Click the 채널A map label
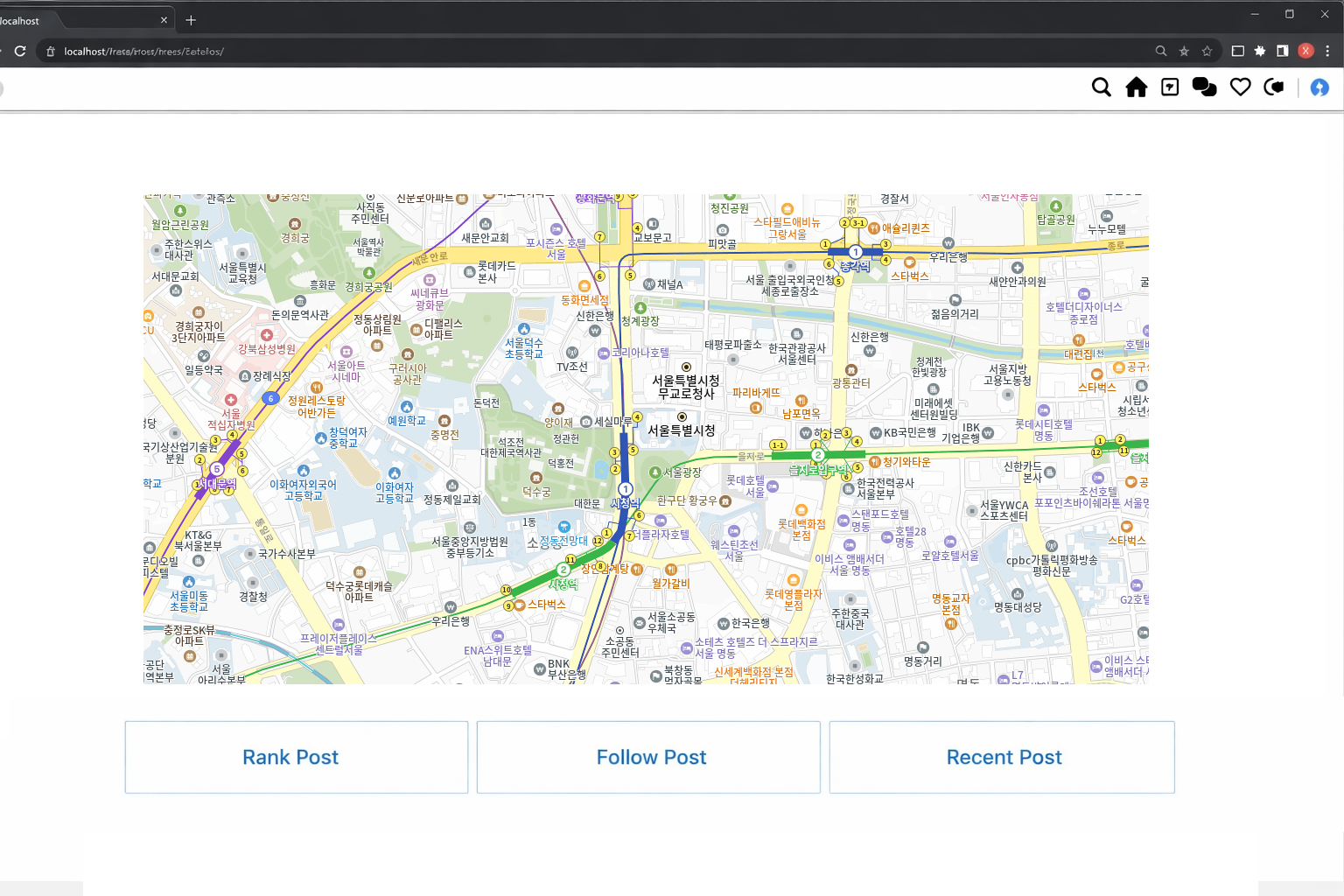Image resolution: width=1344 pixels, height=896 pixels. tap(670, 284)
